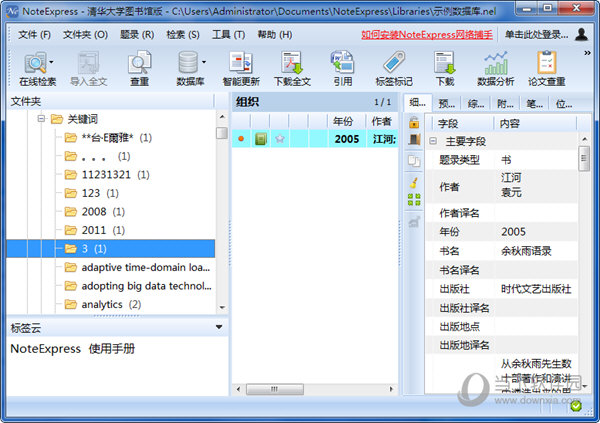Open the 文件 (F) menu
This screenshot has width=600, height=423.
pyautogui.click(x=34, y=35)
